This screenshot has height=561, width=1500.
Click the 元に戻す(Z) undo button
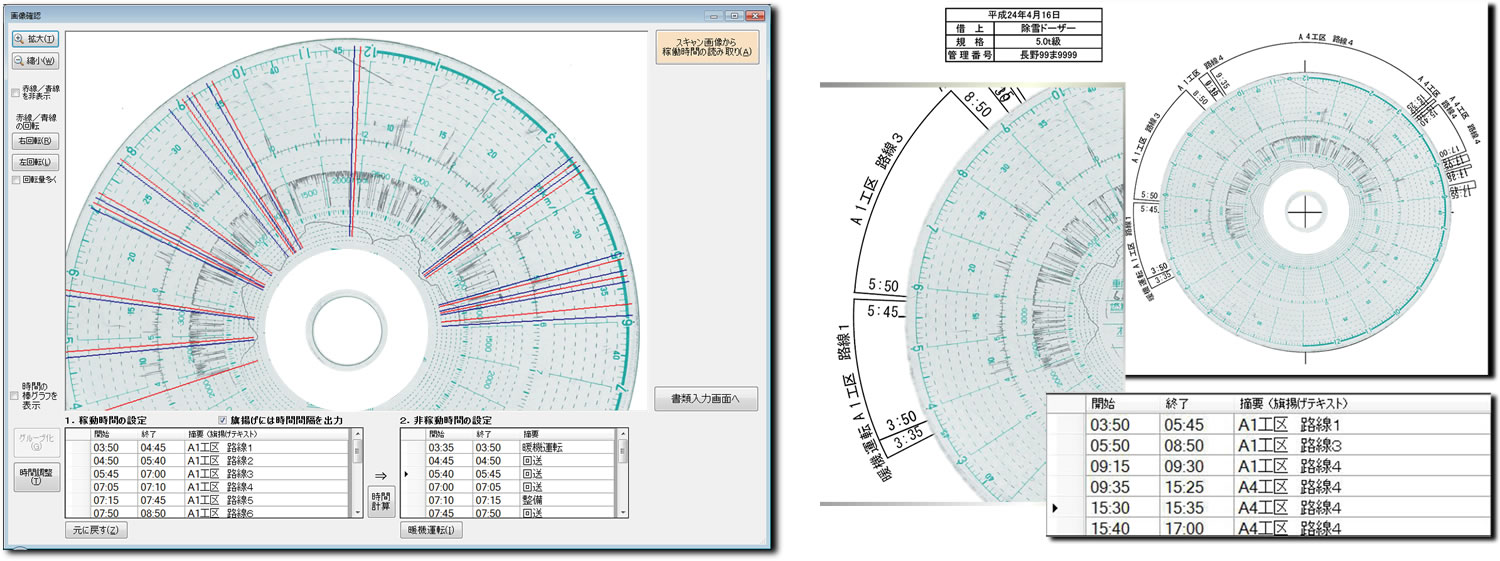point(97,530)
